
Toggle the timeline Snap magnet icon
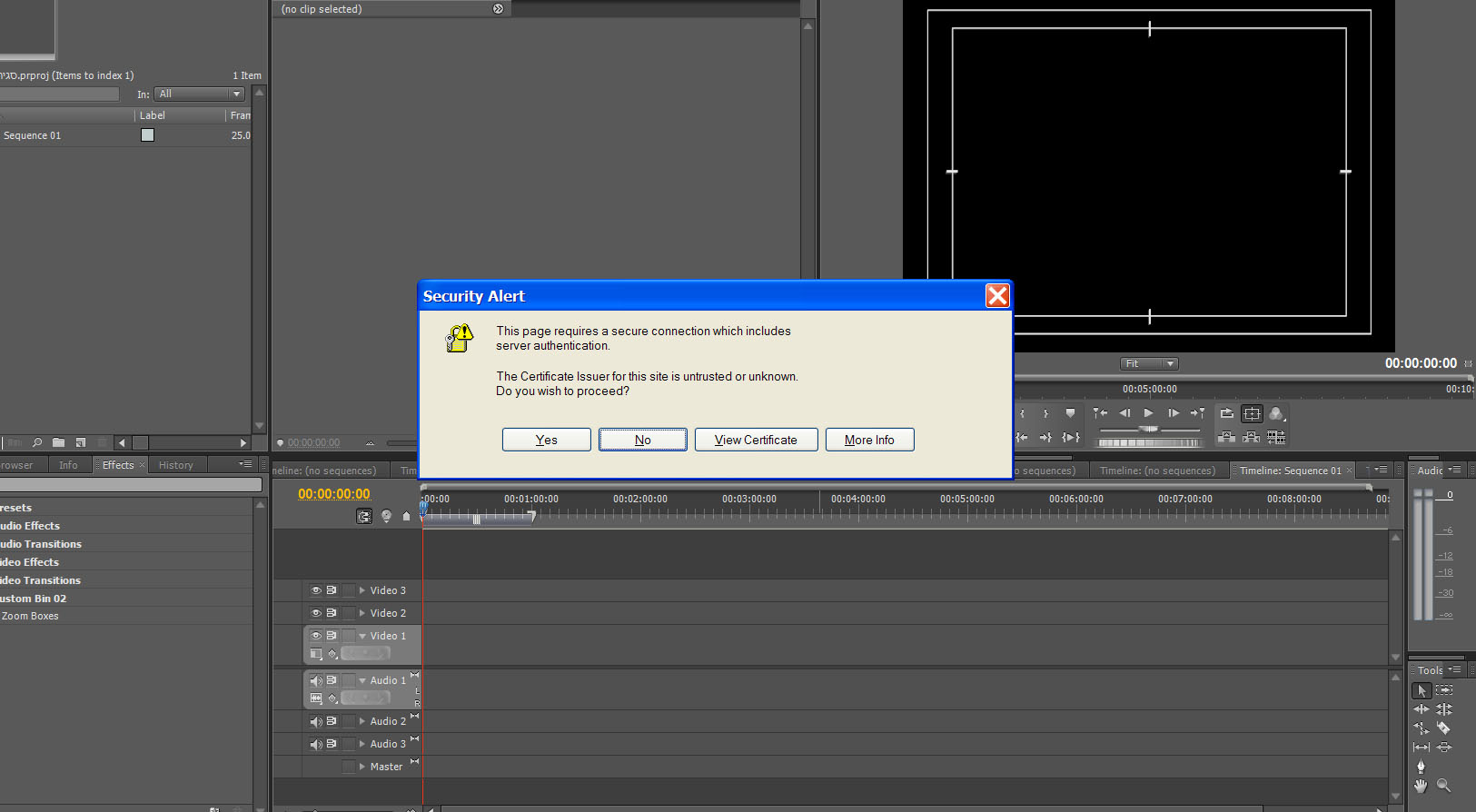(x=364, y=516)
